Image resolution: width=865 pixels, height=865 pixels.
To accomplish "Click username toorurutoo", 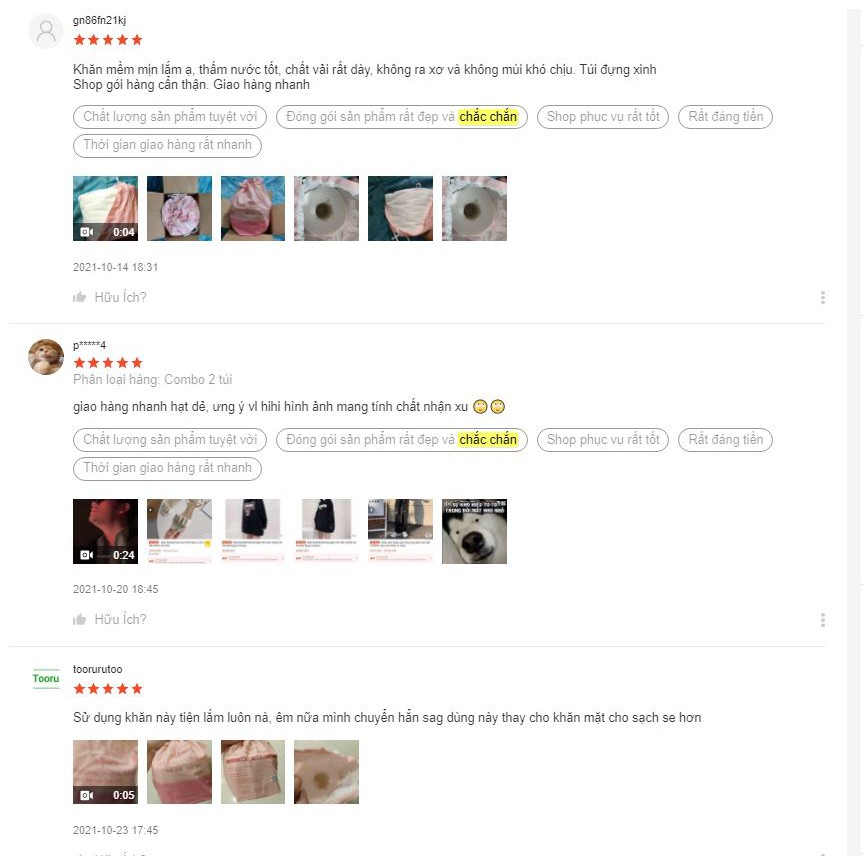I will pos(98,669).
